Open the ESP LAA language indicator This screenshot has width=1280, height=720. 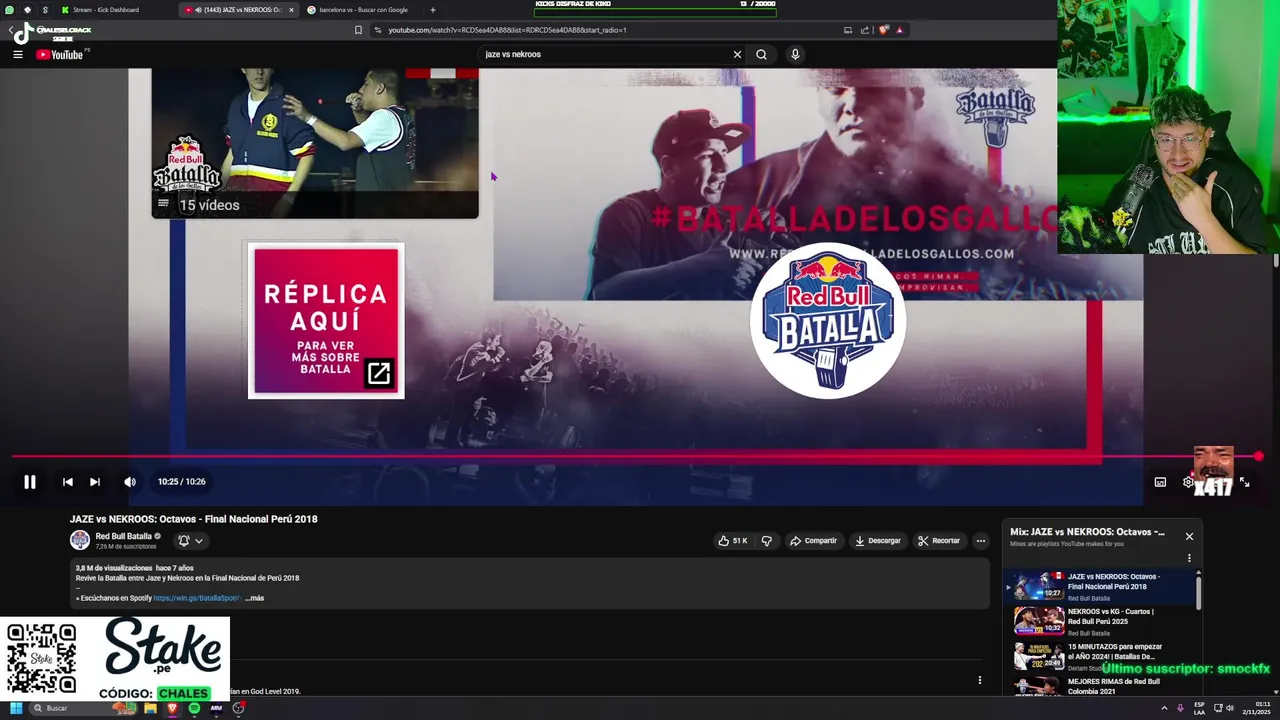coord(1199,708)
